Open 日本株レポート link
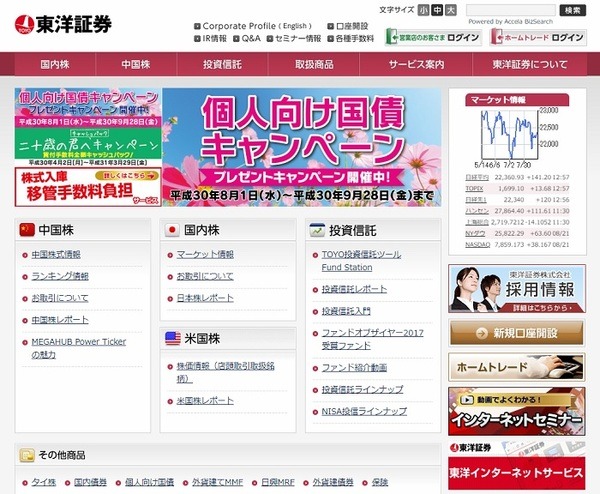This screenshot has height=494, width=600. point(205,298)
